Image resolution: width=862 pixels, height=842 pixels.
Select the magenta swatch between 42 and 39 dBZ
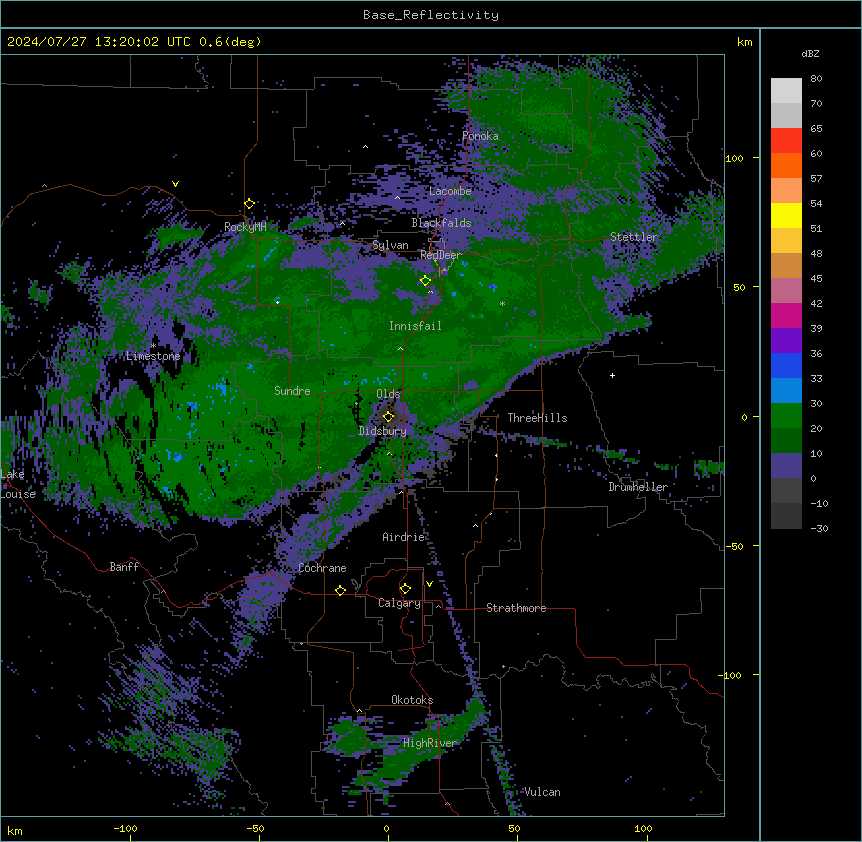pyautogui.click(x=786, y=316)
